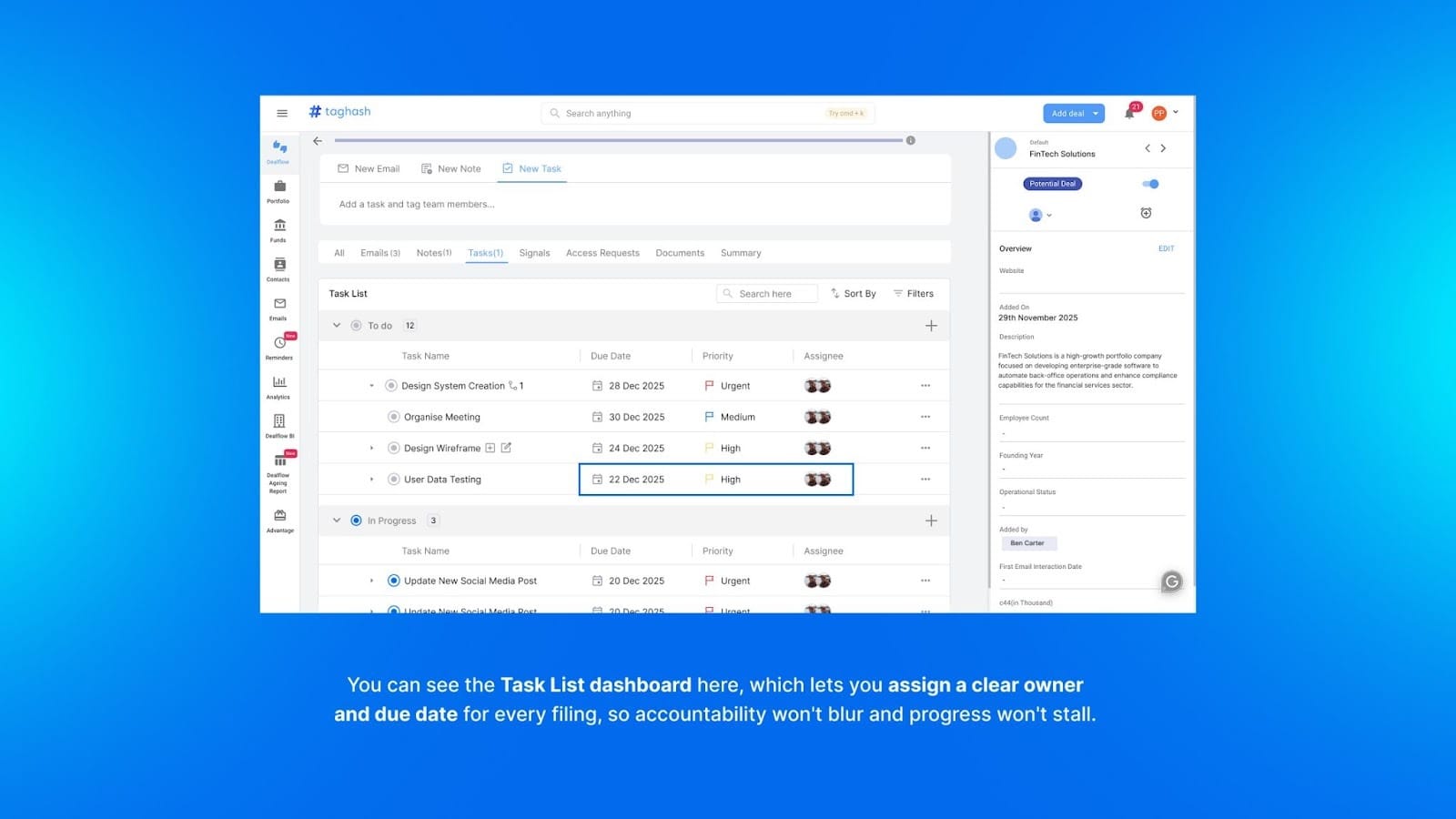
Task: Click the Filters button
Action: tap(913, 294)
